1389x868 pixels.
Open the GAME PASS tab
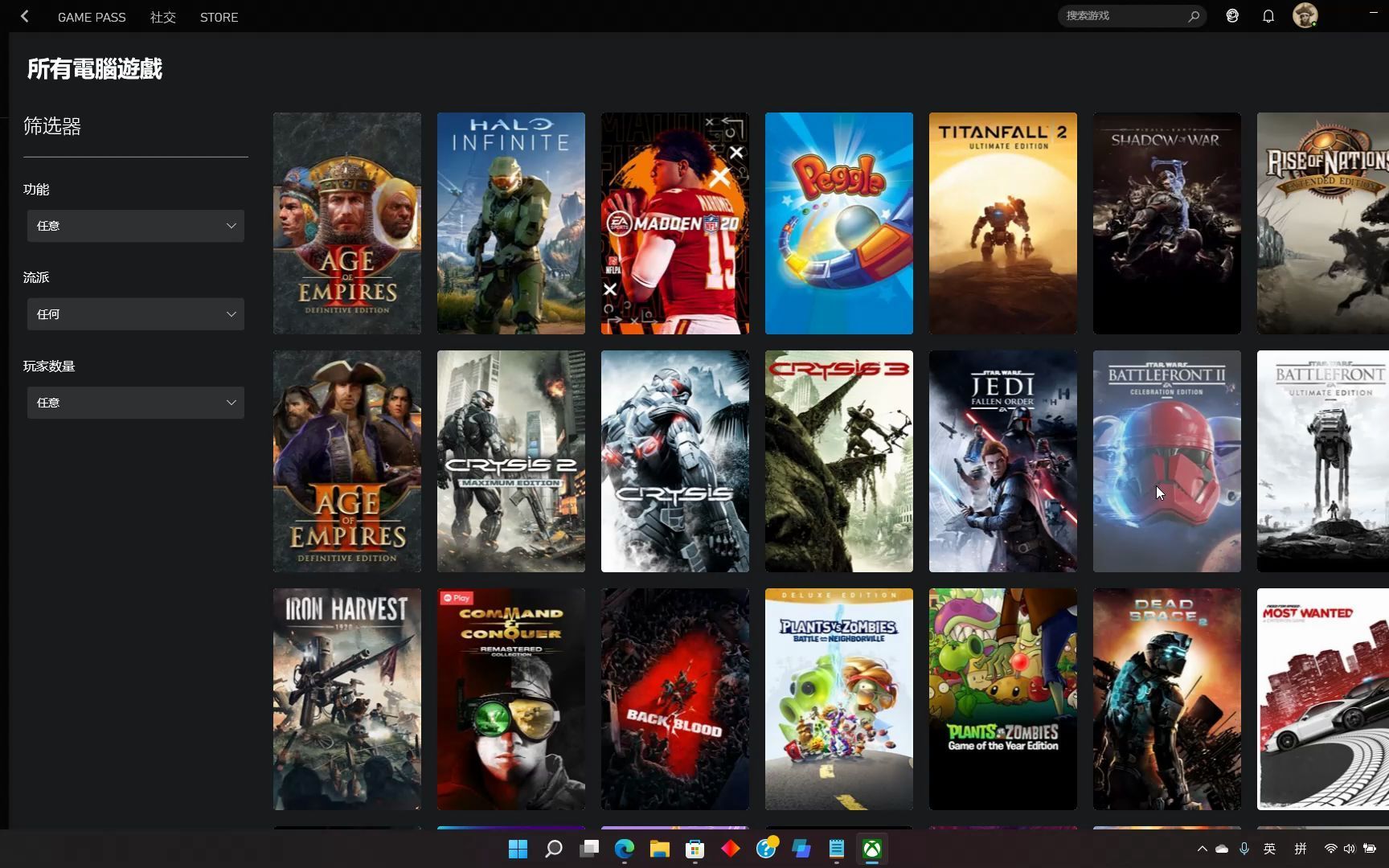92,17
